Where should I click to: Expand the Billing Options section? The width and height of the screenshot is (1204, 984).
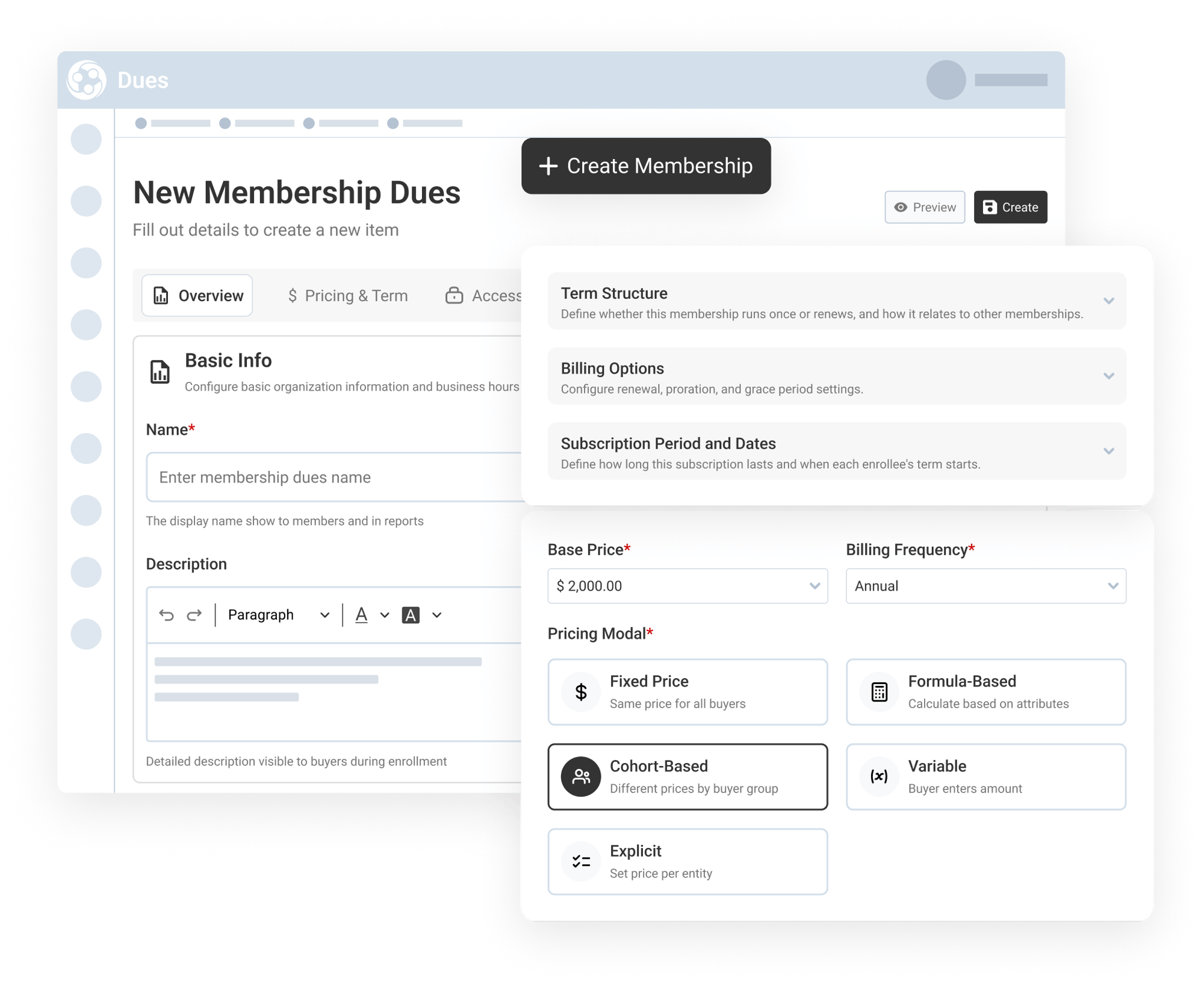point(837,376)
